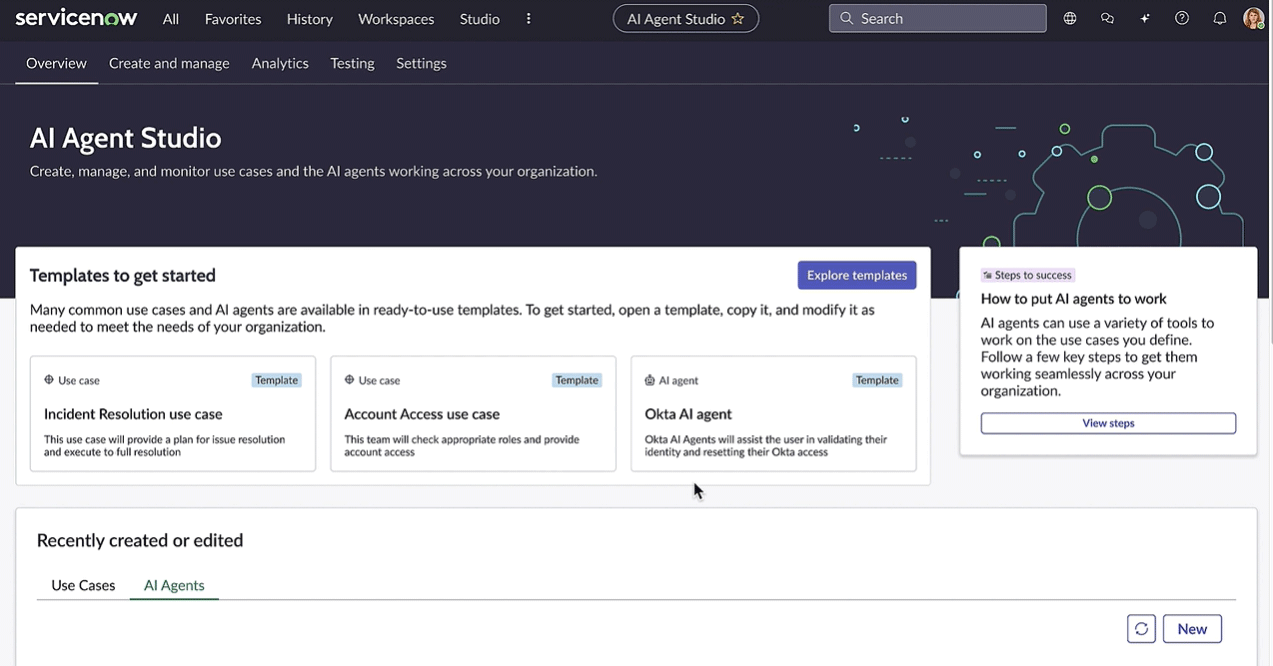
Task: Switch to the Analytics tab
Action: pos(280,63)
